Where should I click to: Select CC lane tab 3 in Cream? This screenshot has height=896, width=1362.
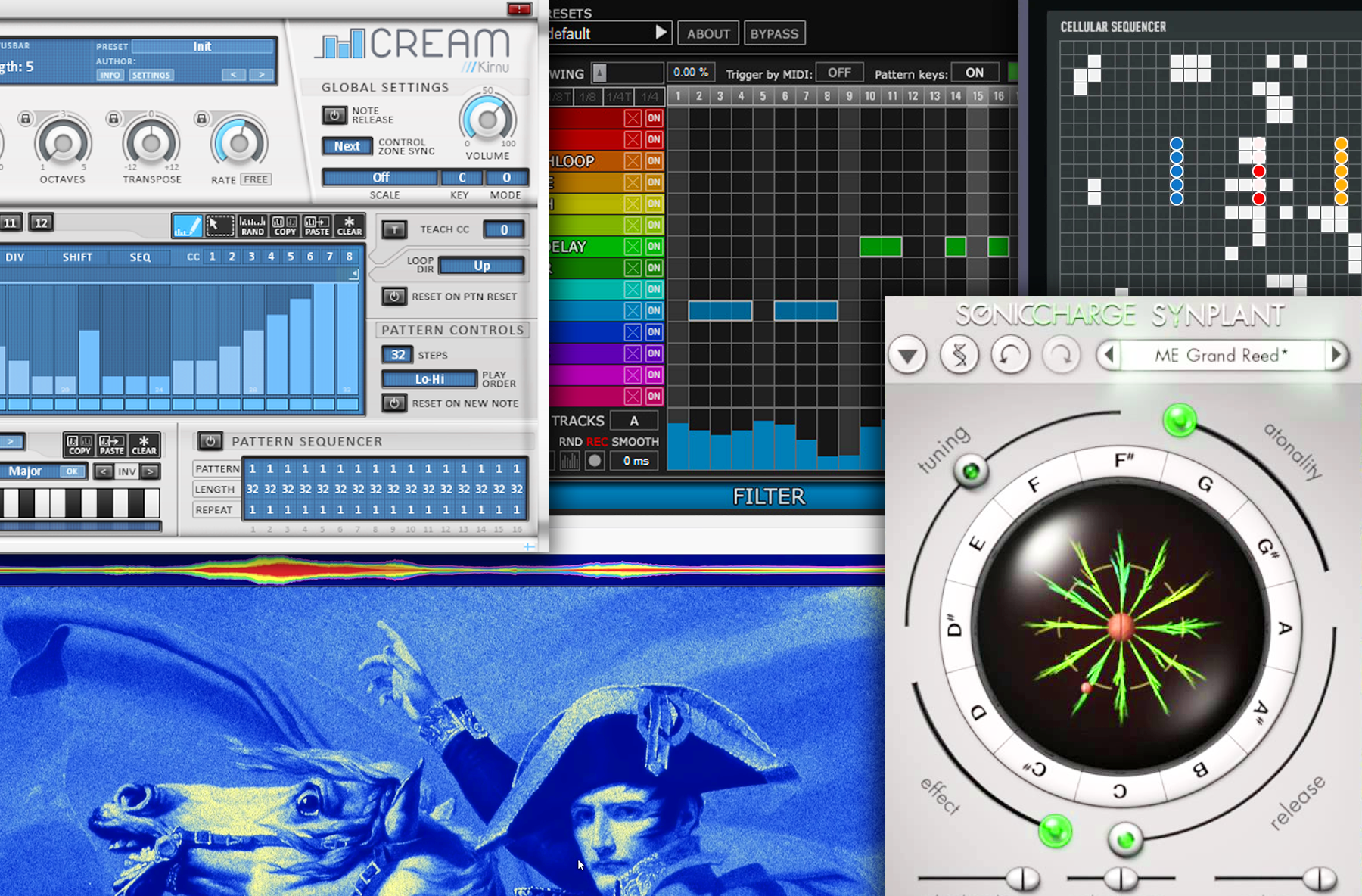click(251, 257)
